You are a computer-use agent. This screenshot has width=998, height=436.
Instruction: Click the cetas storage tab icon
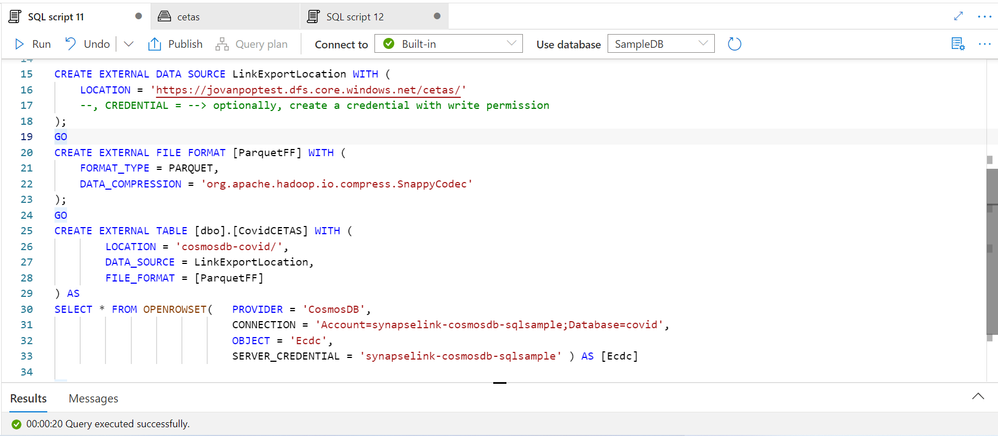164,17
